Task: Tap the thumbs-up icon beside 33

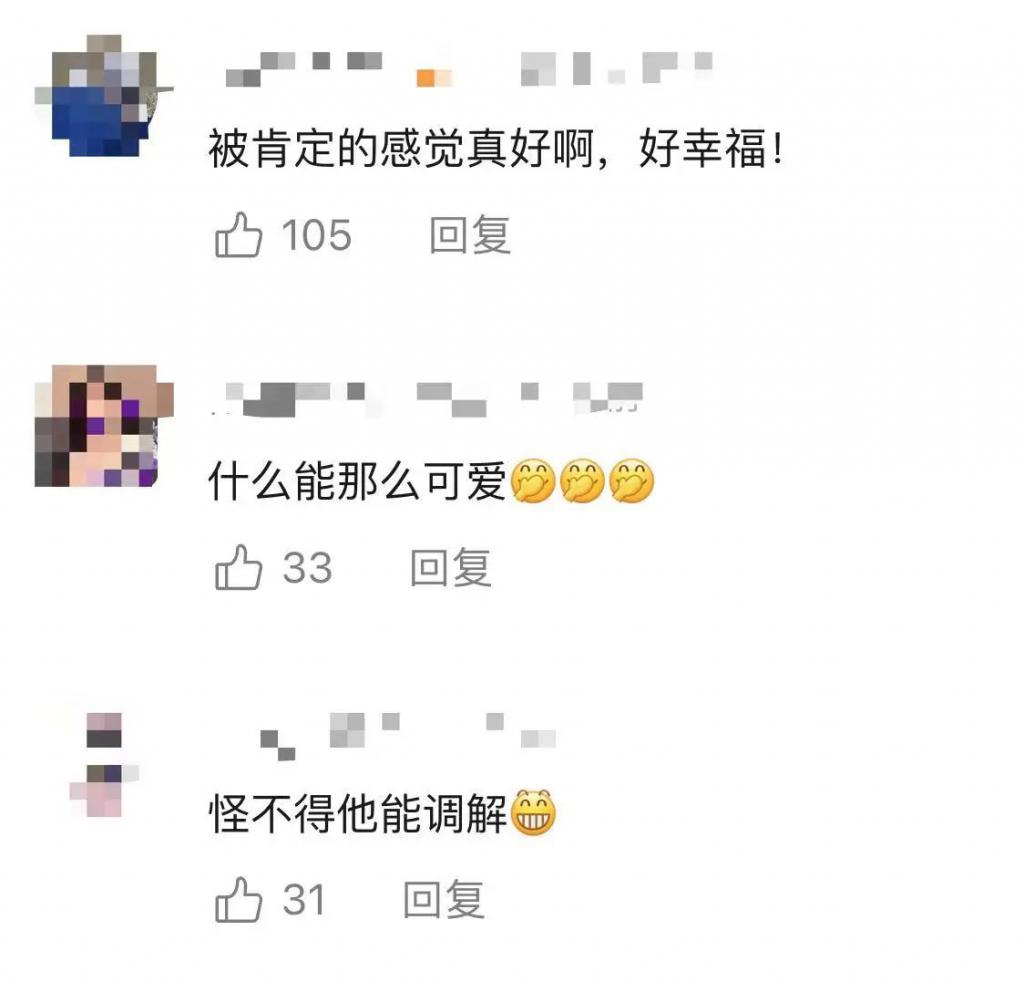Action: tap(238, 567)
